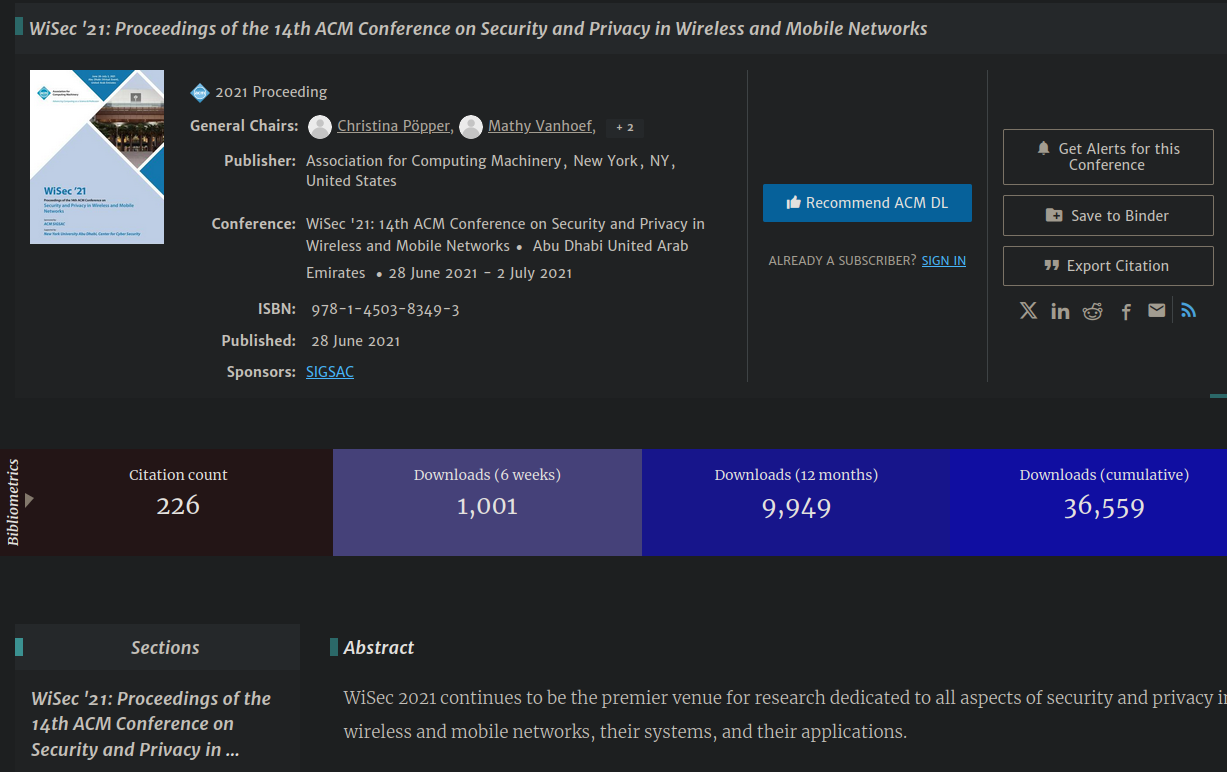Click Christina Pöpper's avatar icon
Viewport: 1227px width, 772px height.
(320, 127)
